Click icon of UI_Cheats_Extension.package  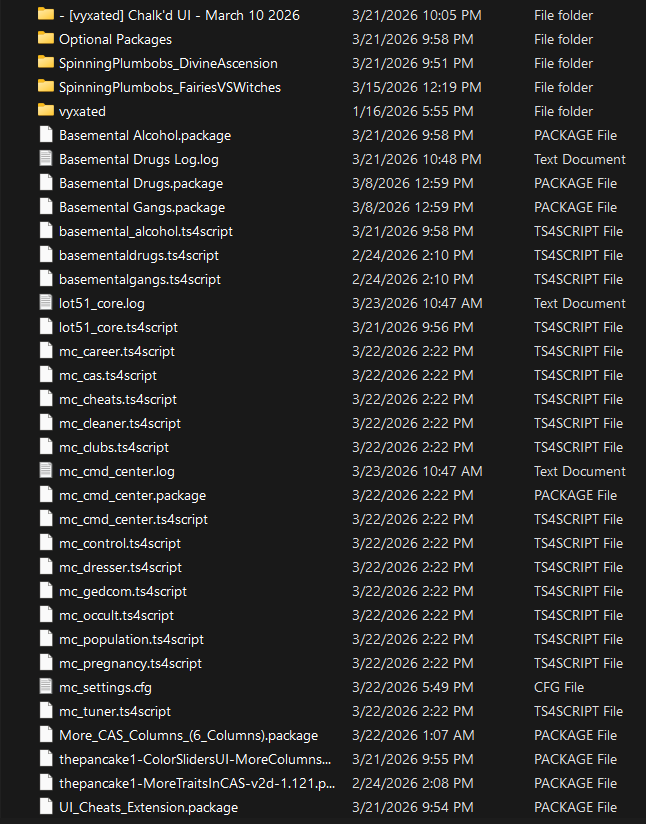(x=46, y=807)
